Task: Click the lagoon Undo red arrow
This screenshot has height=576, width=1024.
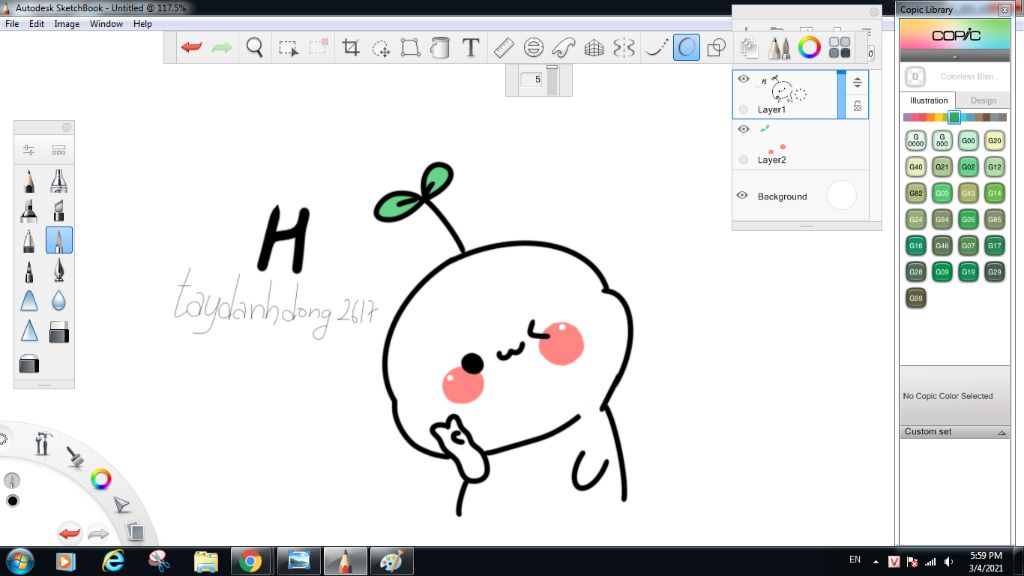Action: coord(69,533)
